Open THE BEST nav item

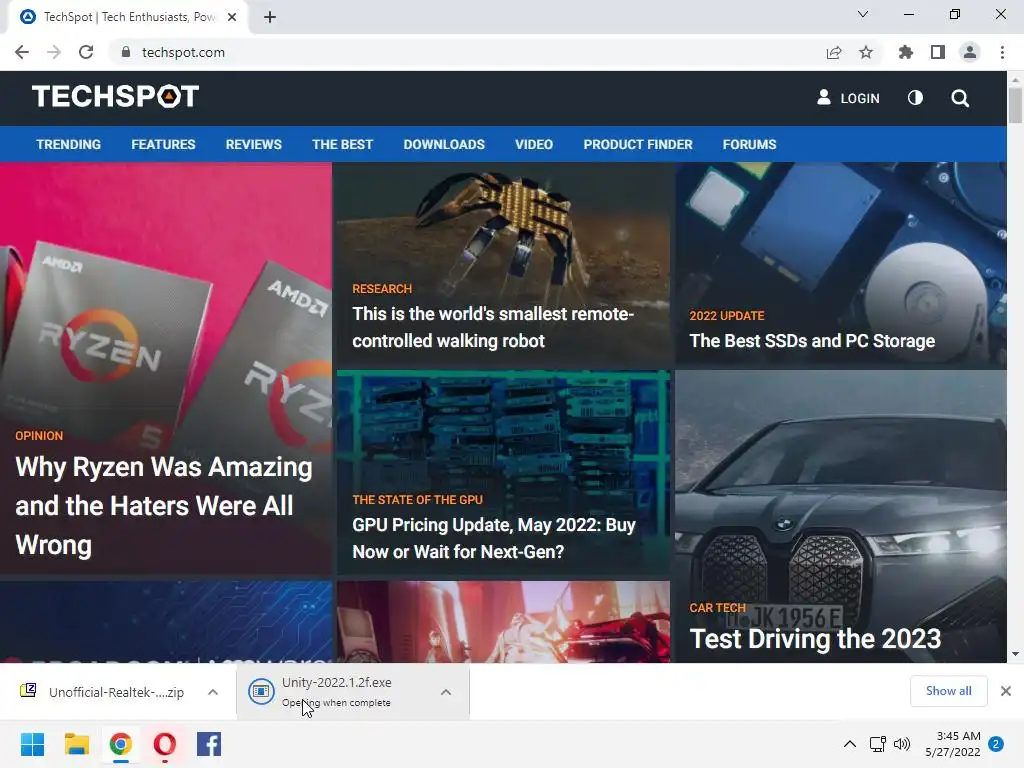click(342, 144)
